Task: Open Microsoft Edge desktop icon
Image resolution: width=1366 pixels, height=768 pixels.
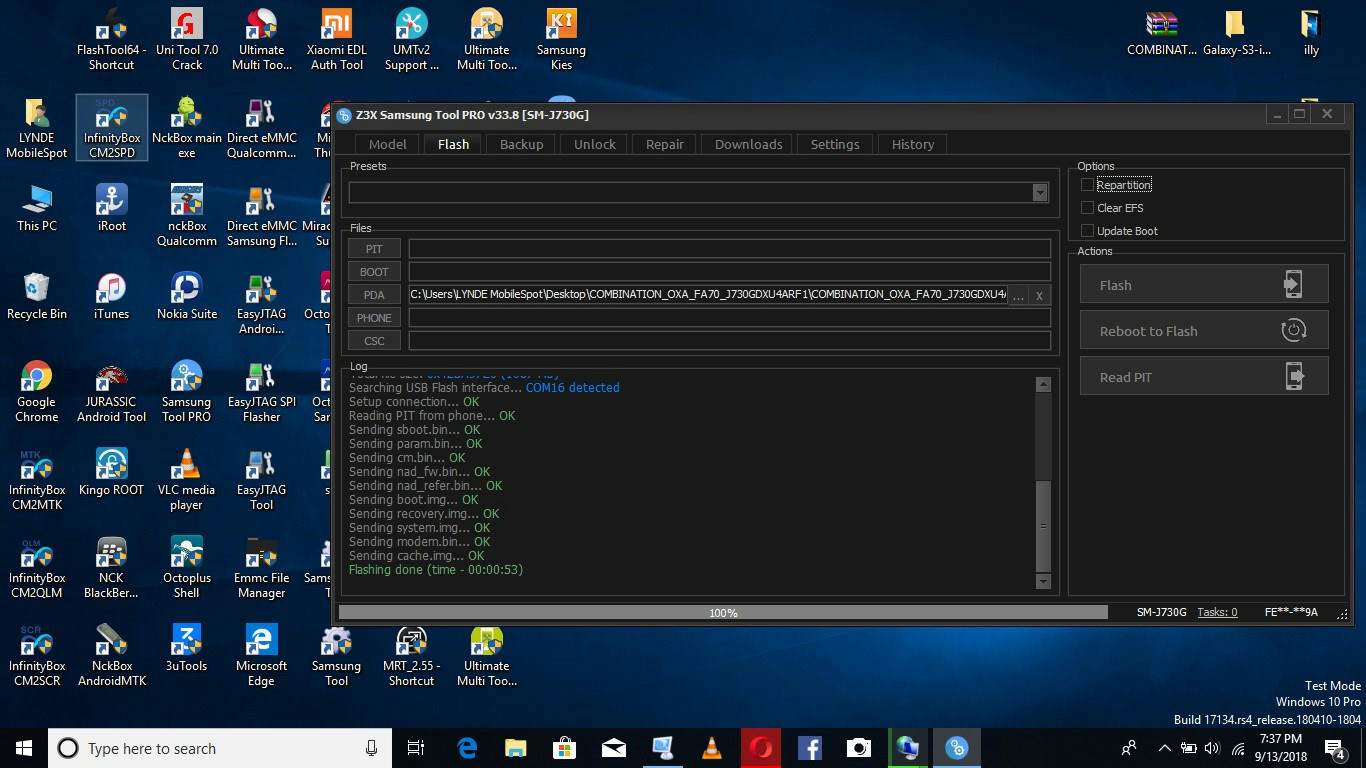Action: tap(261, 656)
